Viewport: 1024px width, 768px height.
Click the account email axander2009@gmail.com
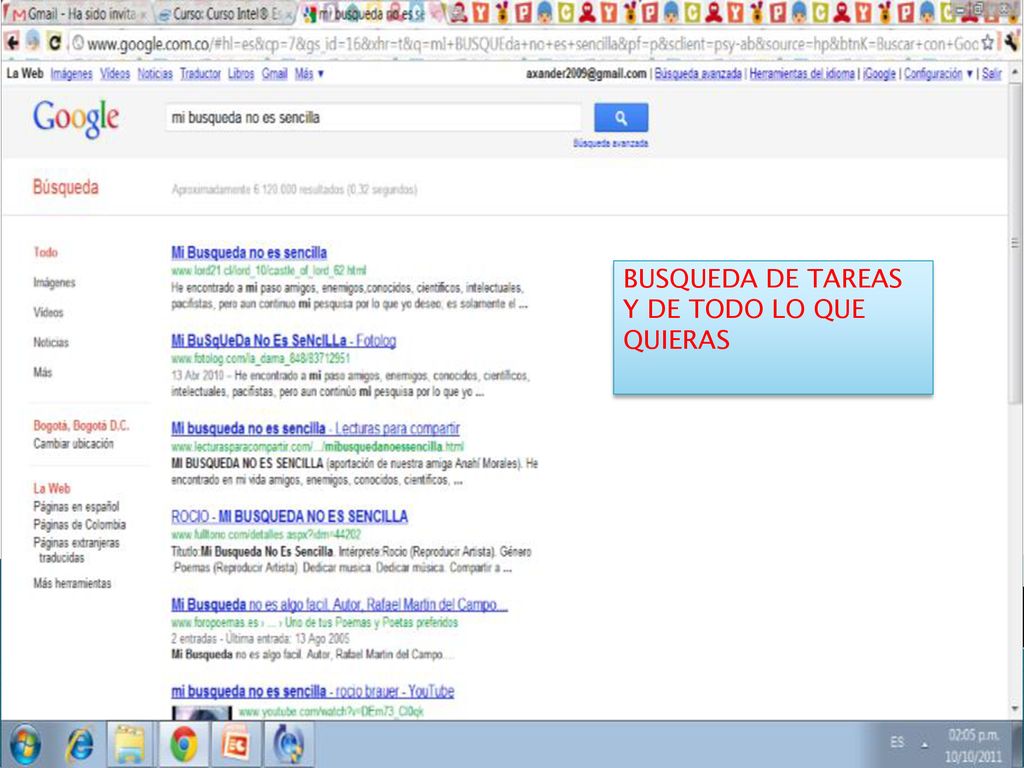[586, 74]
